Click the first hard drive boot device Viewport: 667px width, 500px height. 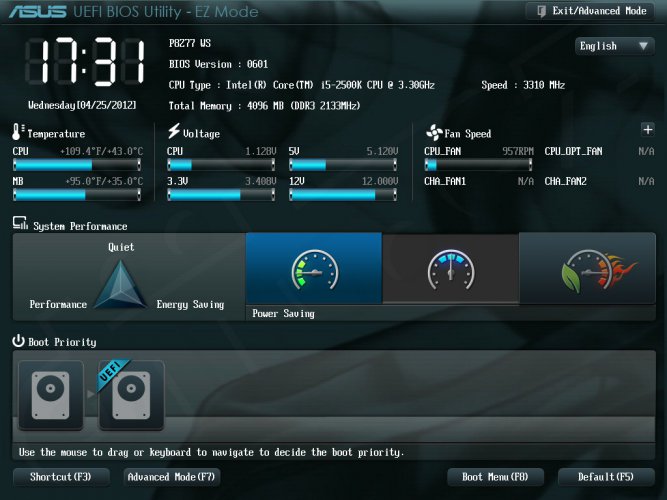click(51, 395)
